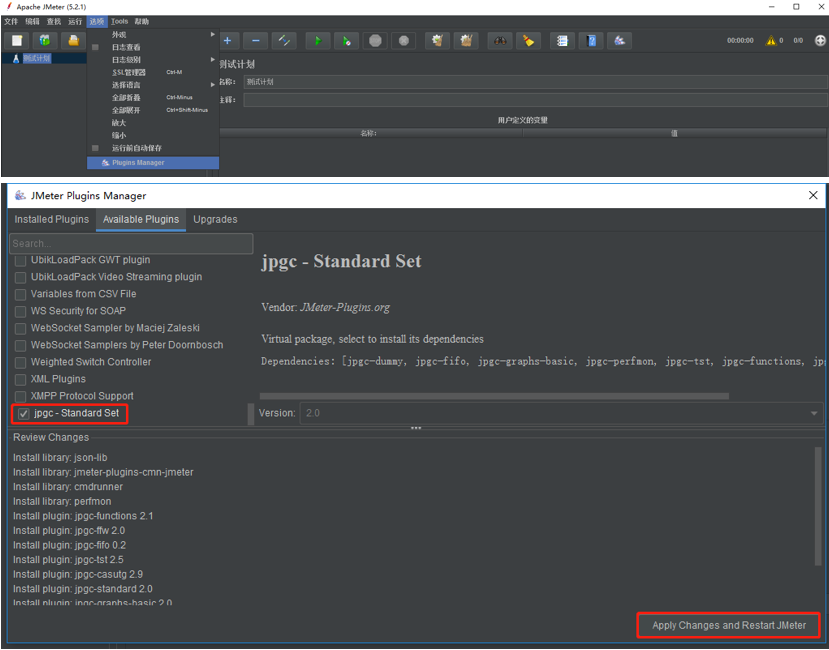829x650 pixels.
Task: Click the Open file toolbar icon
Action: pyautogui.click(x=73, y=41)
